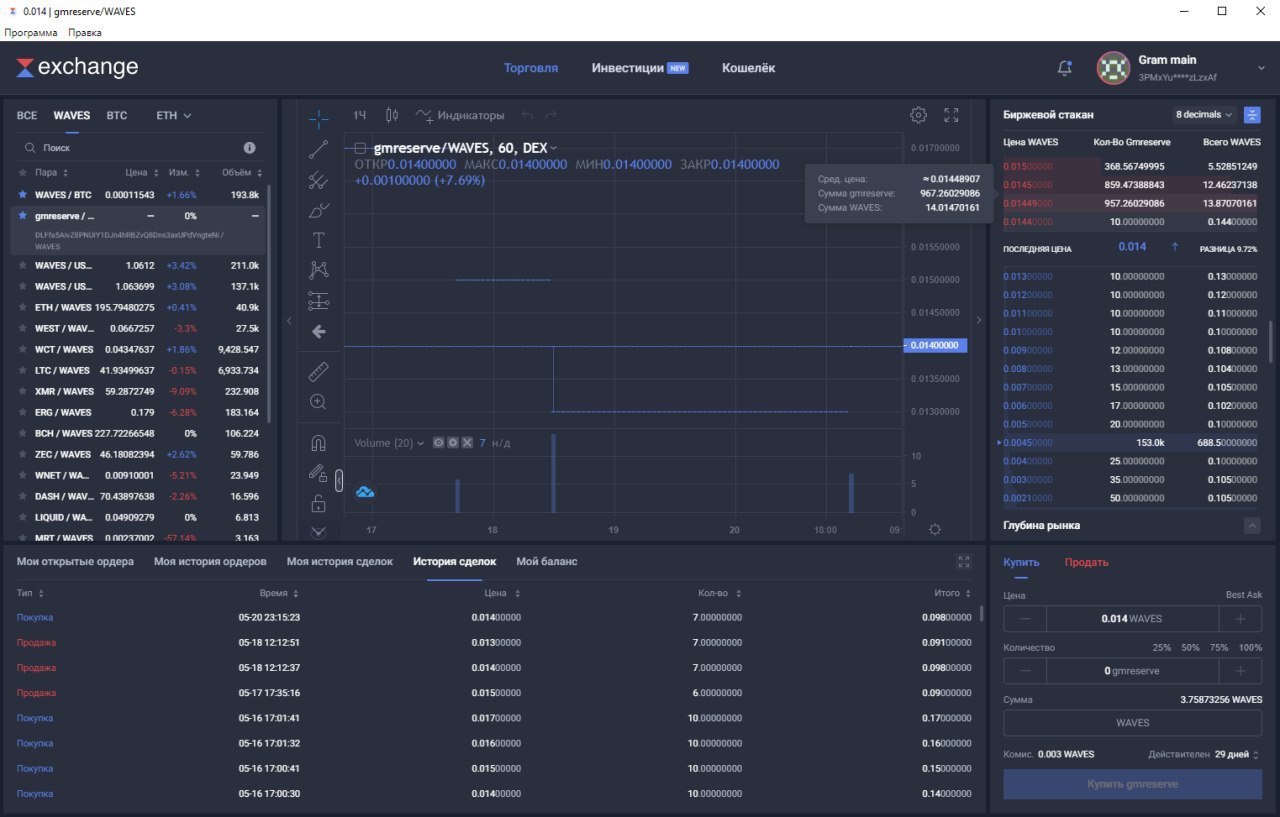Collapse the Volume (20) legend chevron
This screenshot has height=817, width=1280.
click(x=420, y=443)
